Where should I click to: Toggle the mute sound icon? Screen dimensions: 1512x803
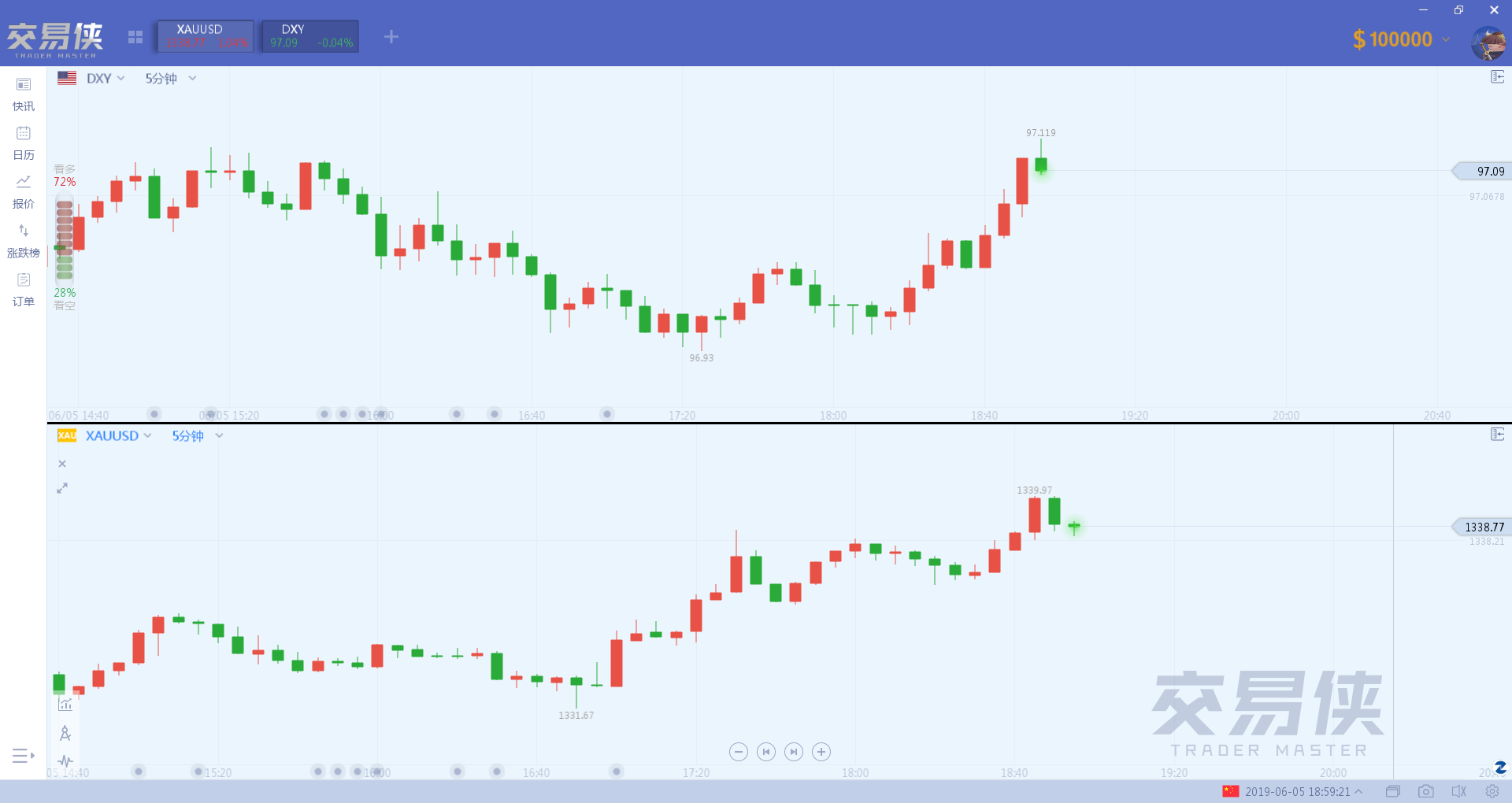tap(1458, 791)
